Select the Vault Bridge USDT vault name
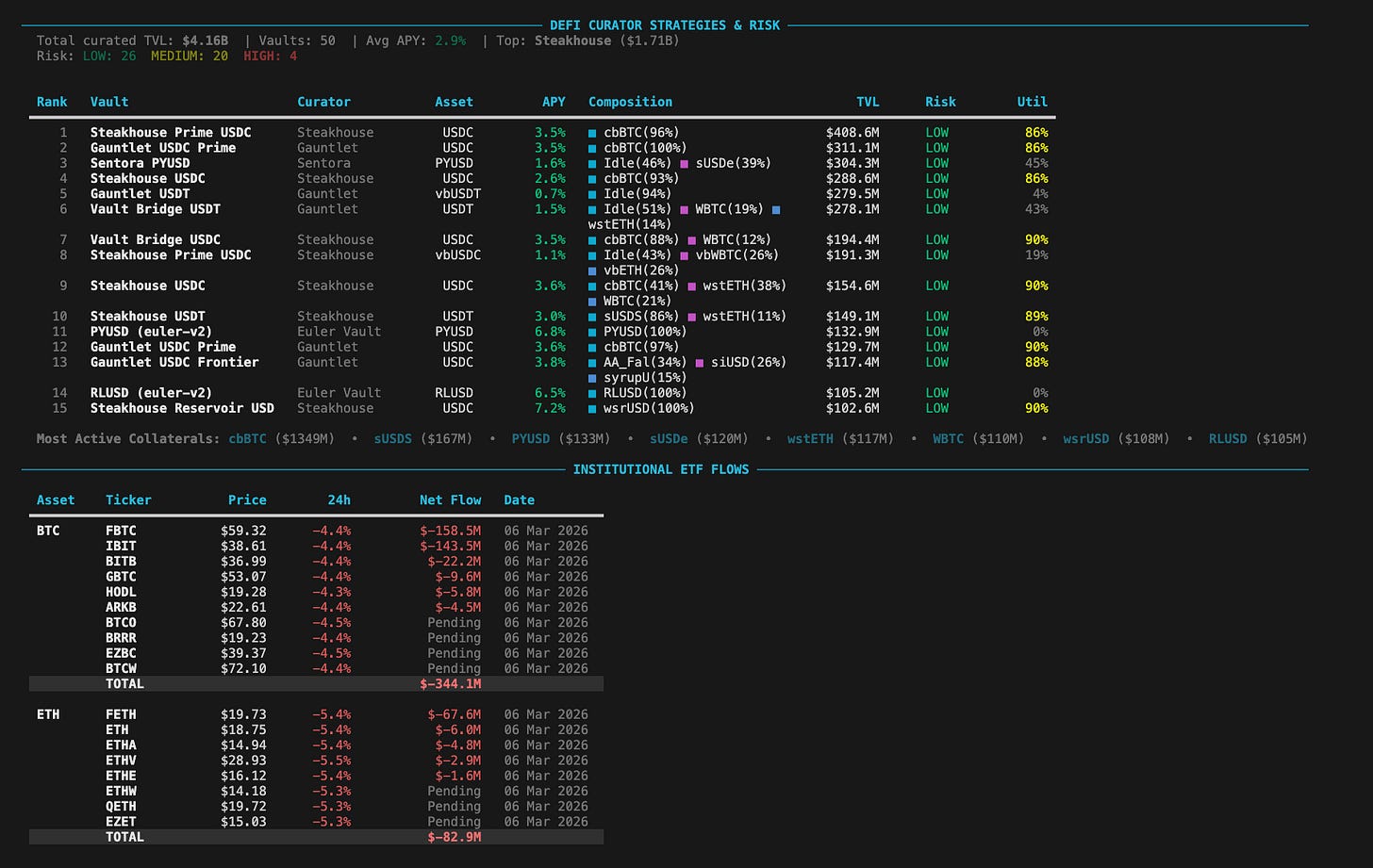Viewport: 1373px width, 868px height. 156,209
